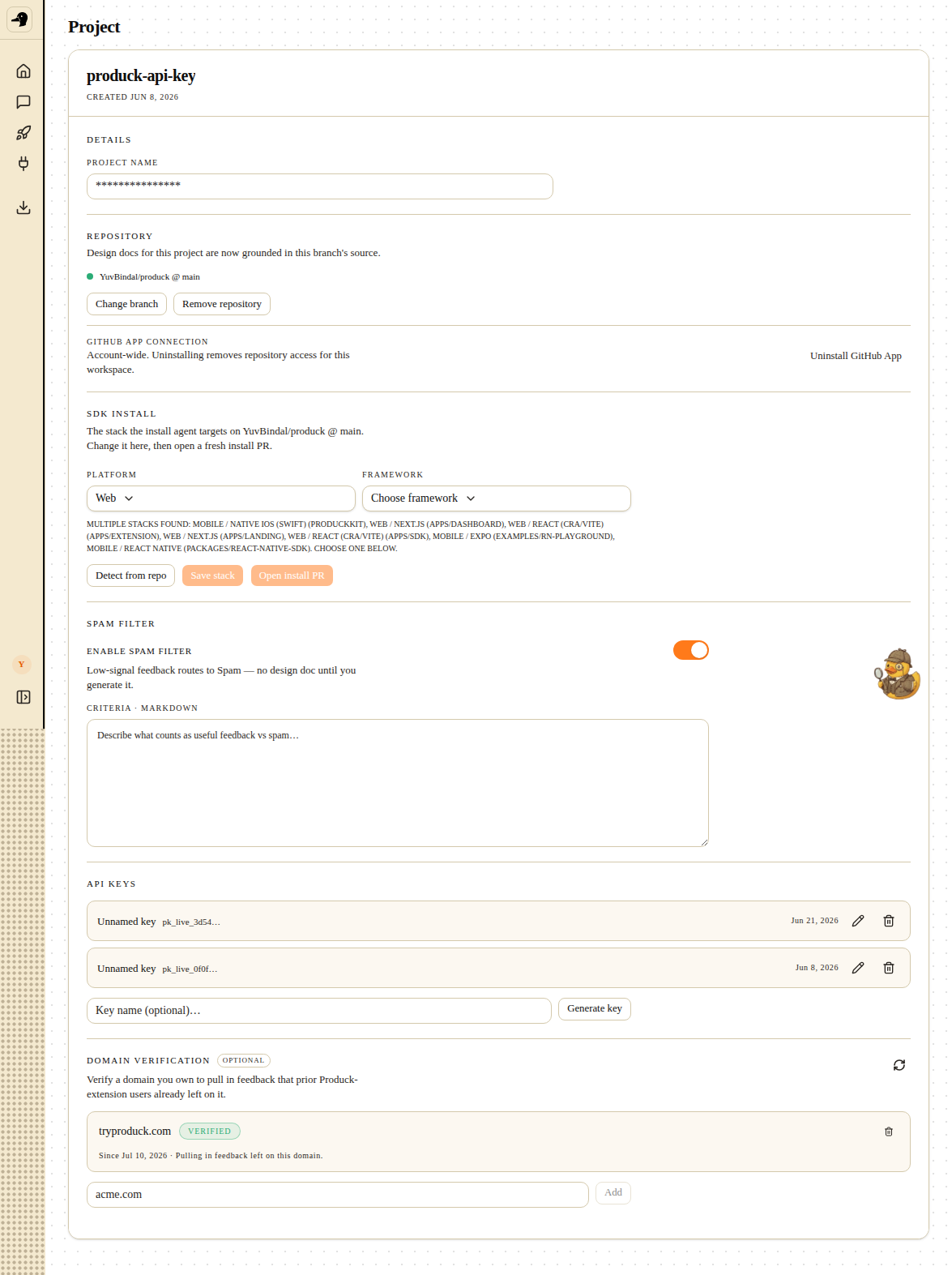Delete the pk_live_3d54 API key
Image resolution: width=952 pixels, height=1275 pixels.
(x=889, y=921)
